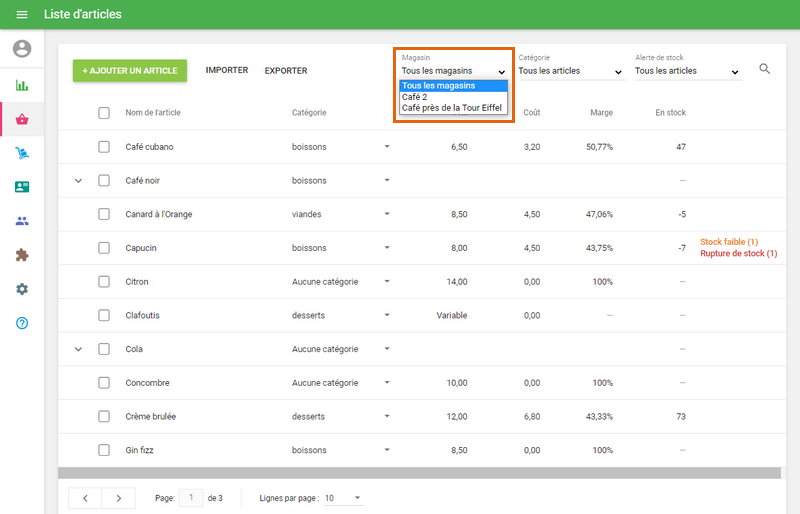The height and width of the screenshot is (514, 800).
Task: Click the Importer button
Action: 227,71
